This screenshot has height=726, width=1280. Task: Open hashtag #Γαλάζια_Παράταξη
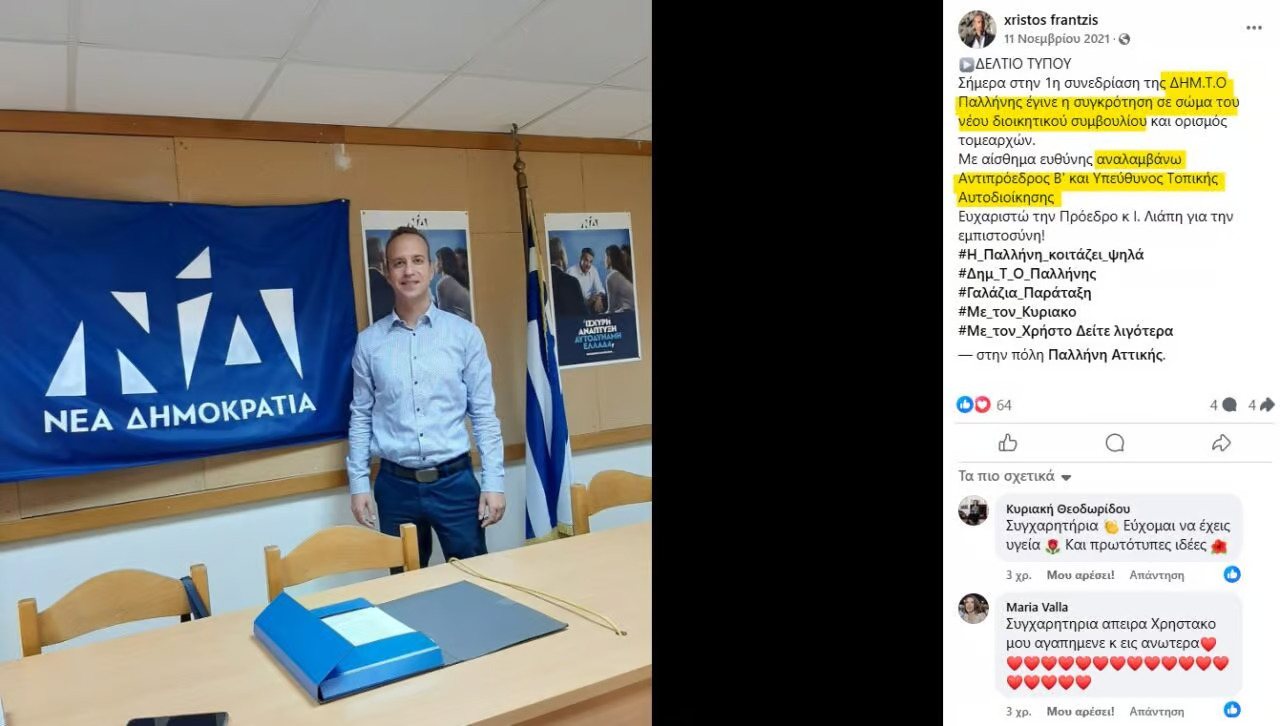(x=1025, y=293)
